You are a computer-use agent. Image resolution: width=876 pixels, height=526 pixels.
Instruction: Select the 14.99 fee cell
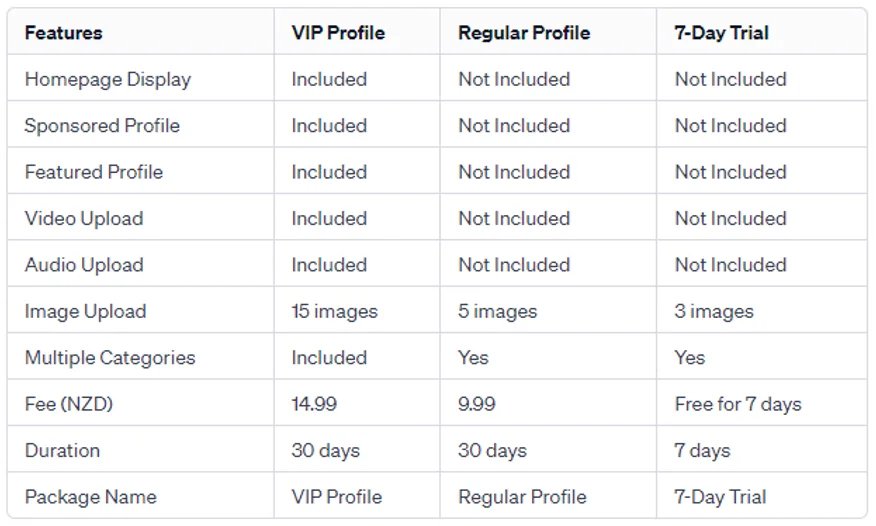pyautogui.click(x=314, y=404)
